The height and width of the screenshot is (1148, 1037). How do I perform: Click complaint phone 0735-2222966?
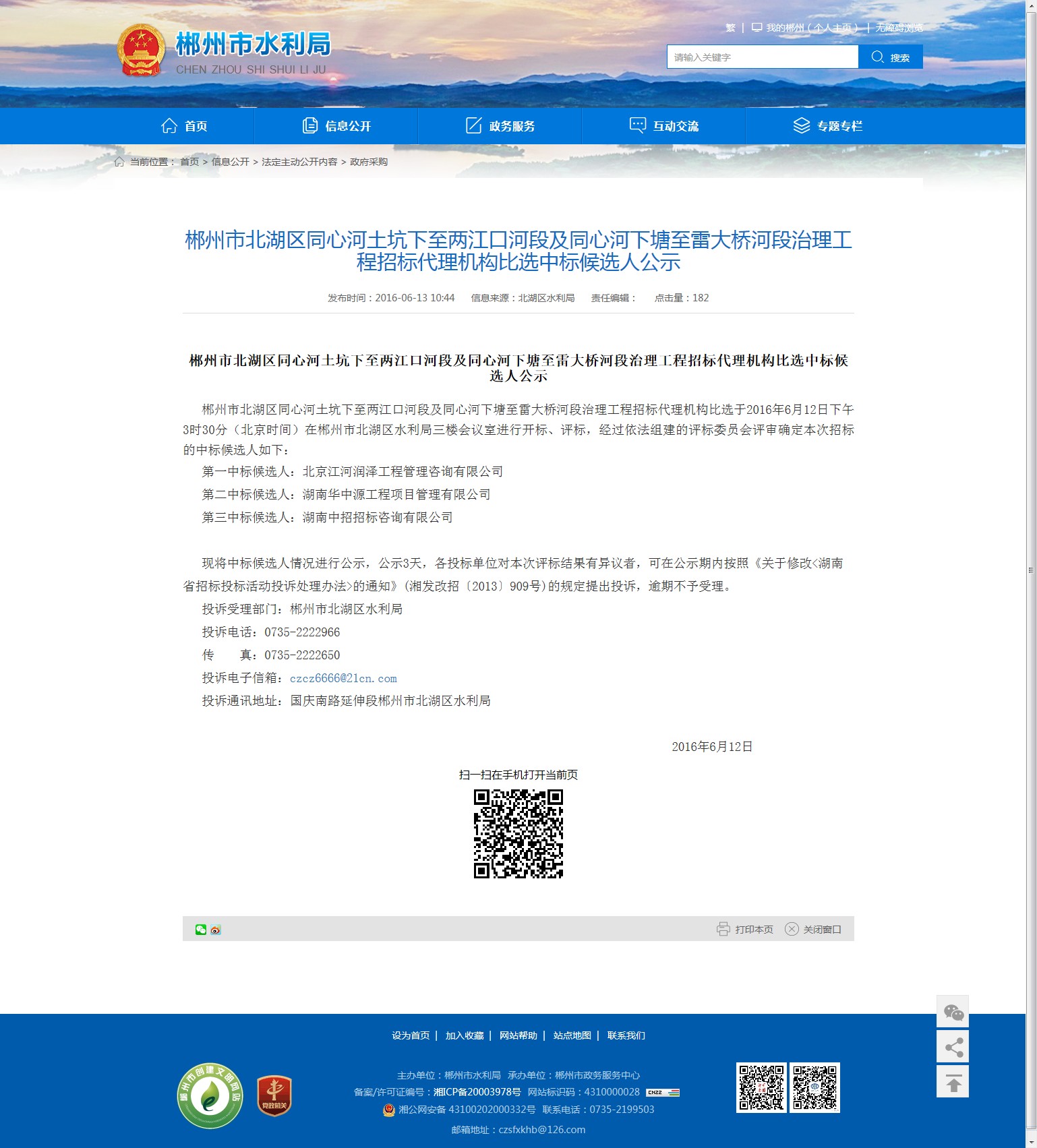pos(302,632)
